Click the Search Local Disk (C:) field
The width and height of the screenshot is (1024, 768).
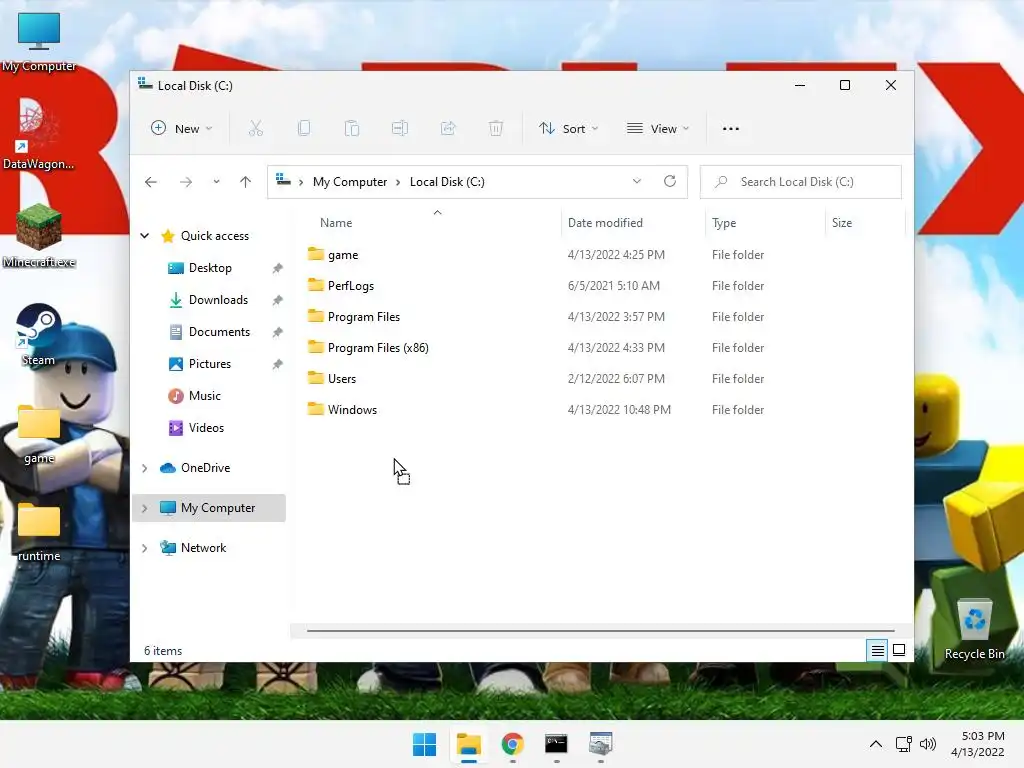tap(801, 182)
